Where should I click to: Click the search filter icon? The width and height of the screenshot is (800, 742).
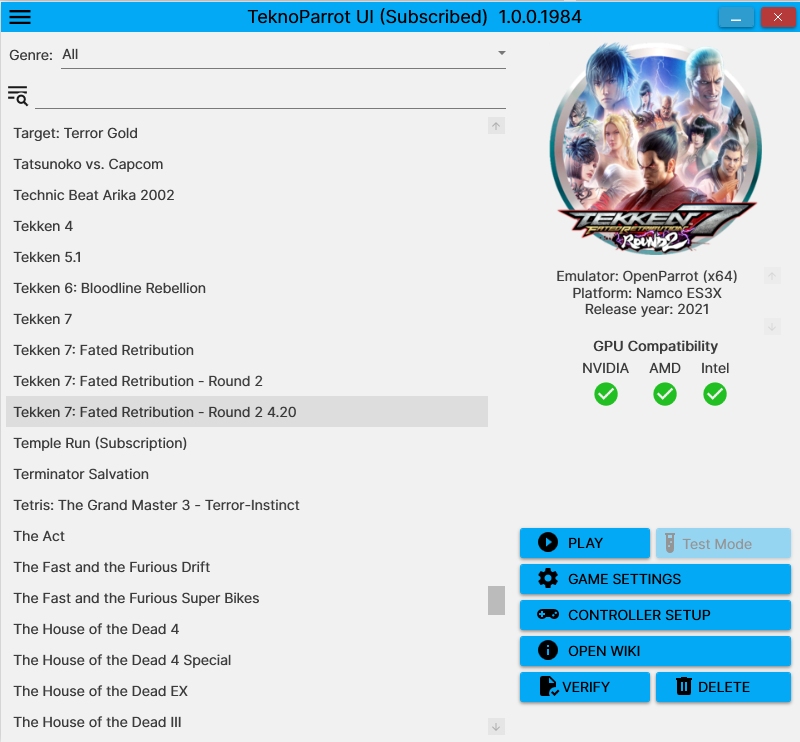pyautogui.click(x=18, y=95)
